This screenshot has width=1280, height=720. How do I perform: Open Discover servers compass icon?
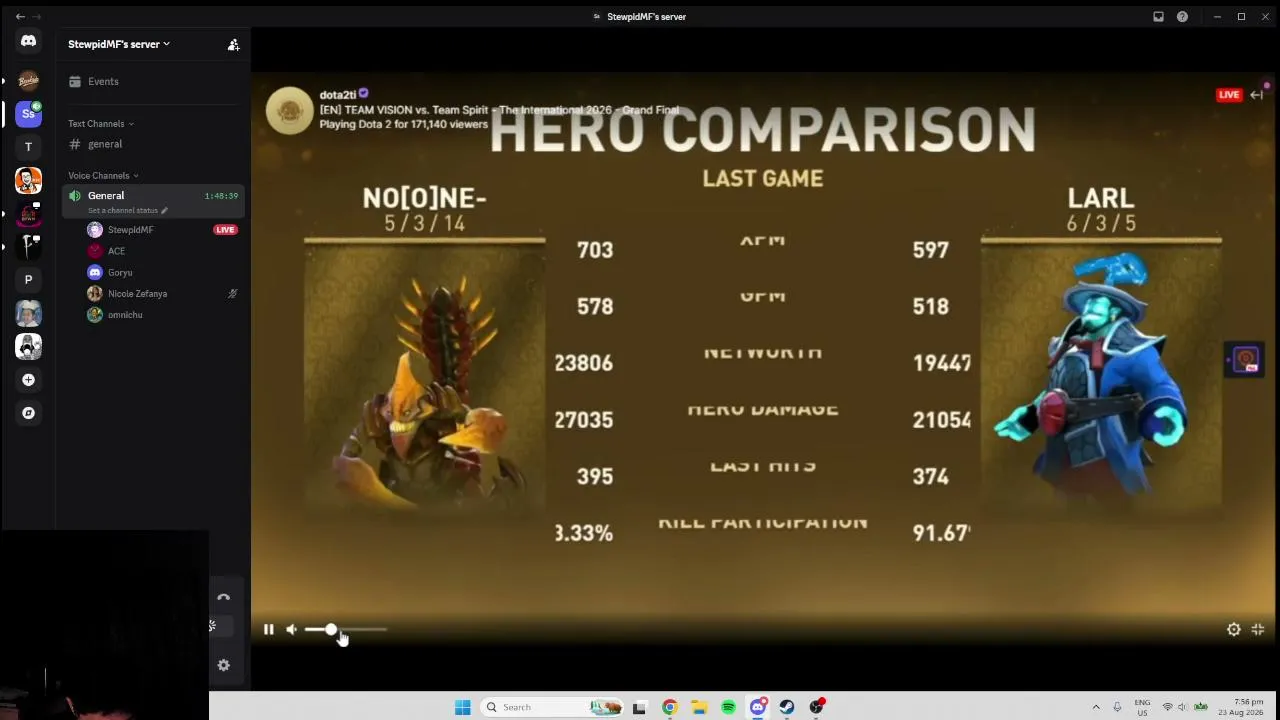(28, 413)
